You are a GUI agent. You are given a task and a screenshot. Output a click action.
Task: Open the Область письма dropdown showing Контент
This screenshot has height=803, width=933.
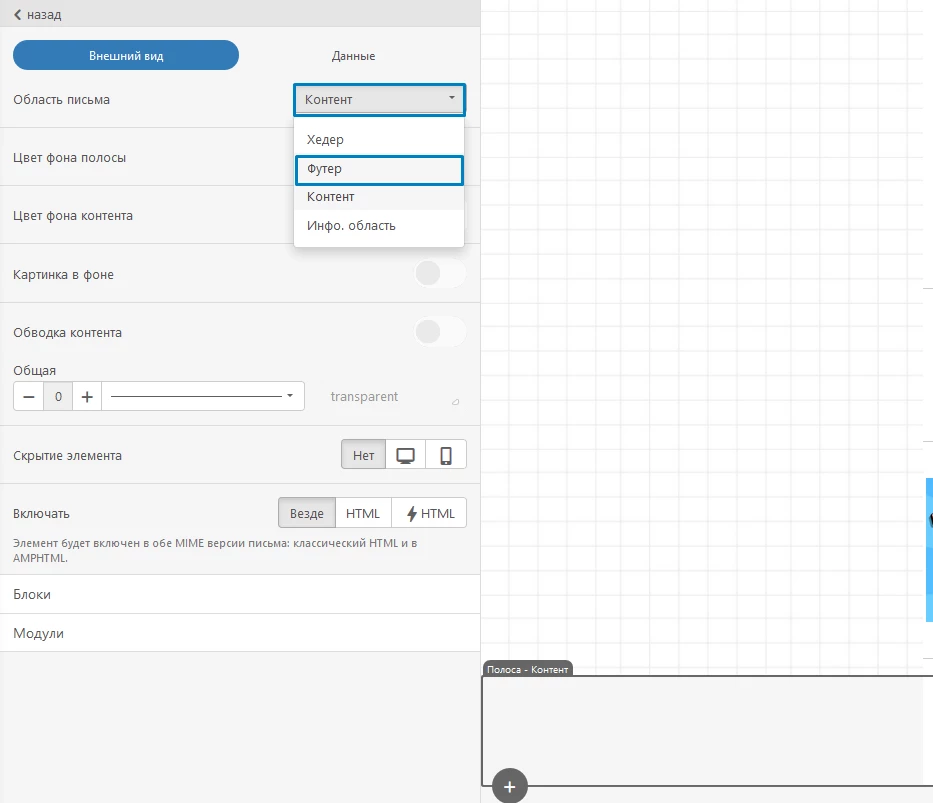(379, 99)
